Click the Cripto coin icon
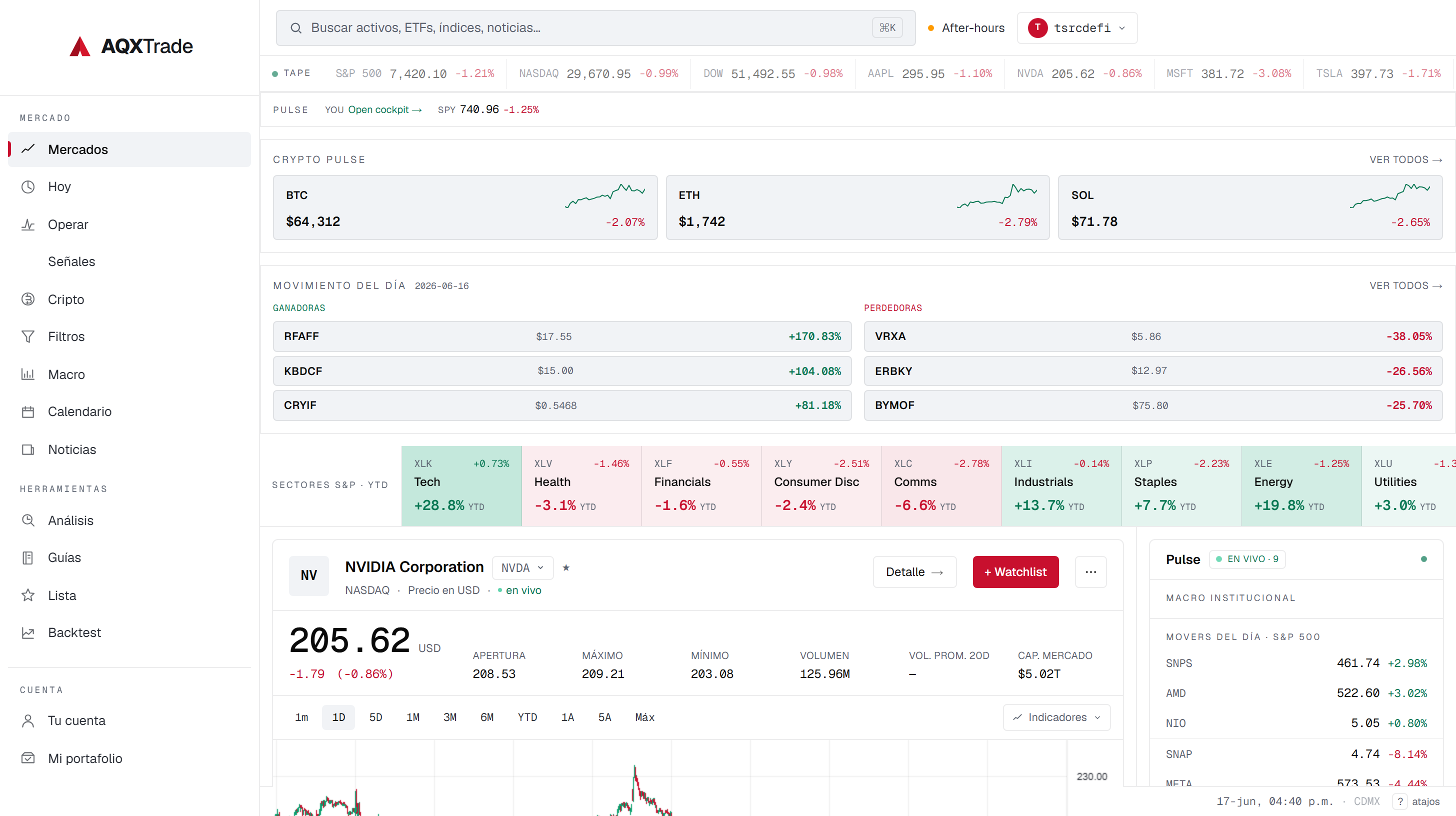1456x816 pixels. pos(27,299)
